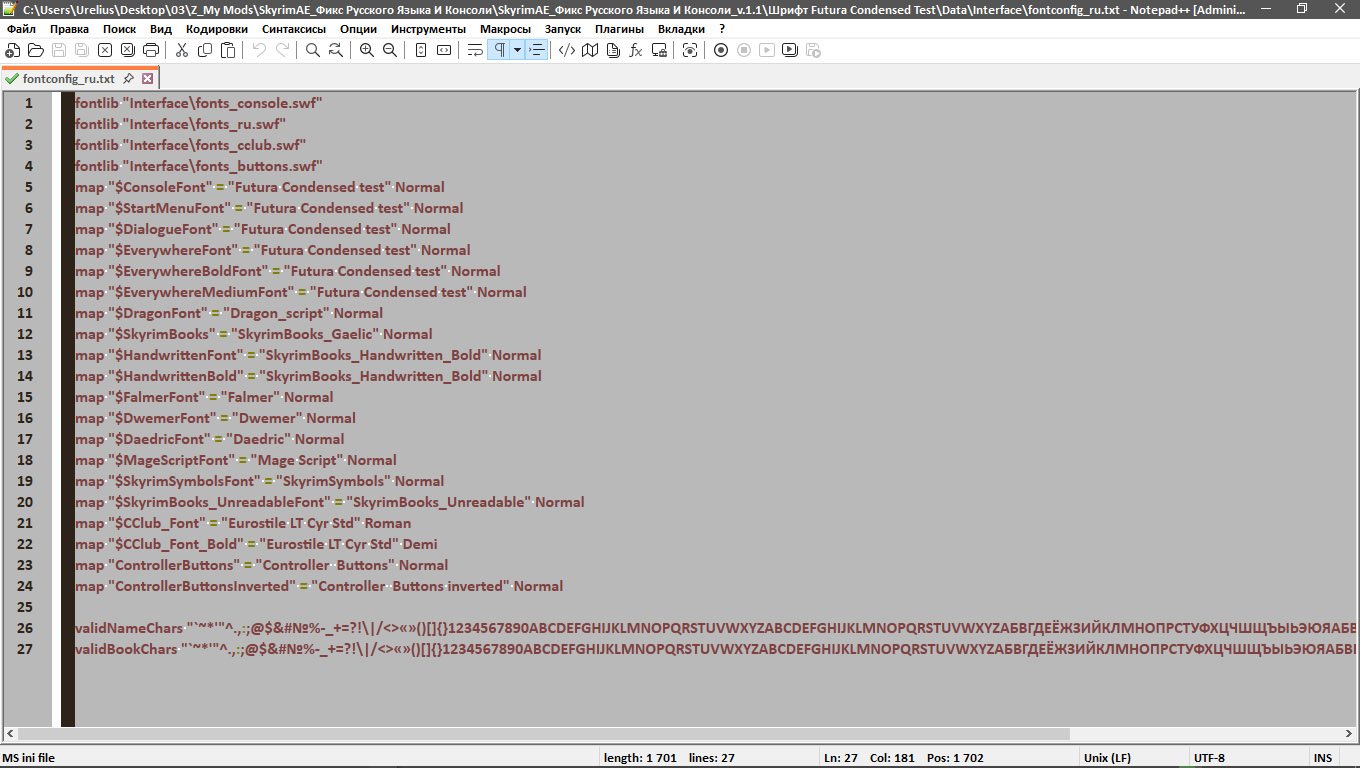The image size is (1360, 768).
Task: Open Document List panel icon
Action: click(613, 50)
